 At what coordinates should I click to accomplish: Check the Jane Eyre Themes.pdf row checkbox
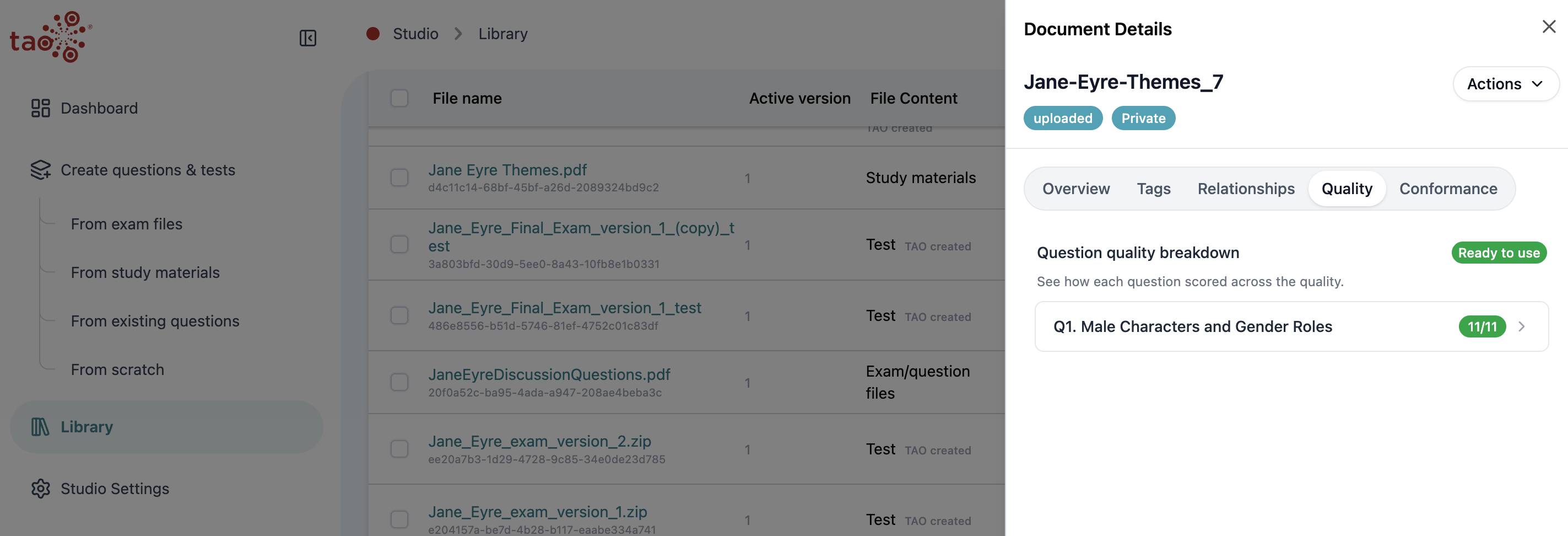[399, 178]
